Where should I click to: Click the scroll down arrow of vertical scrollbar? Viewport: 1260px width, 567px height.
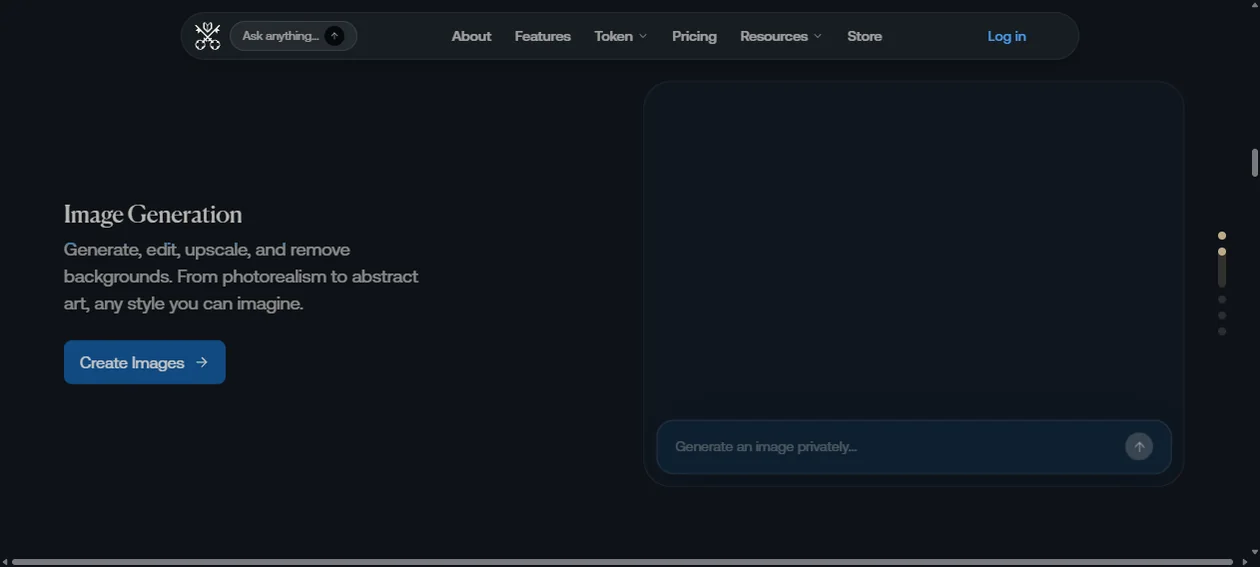tap(1254, 552)
